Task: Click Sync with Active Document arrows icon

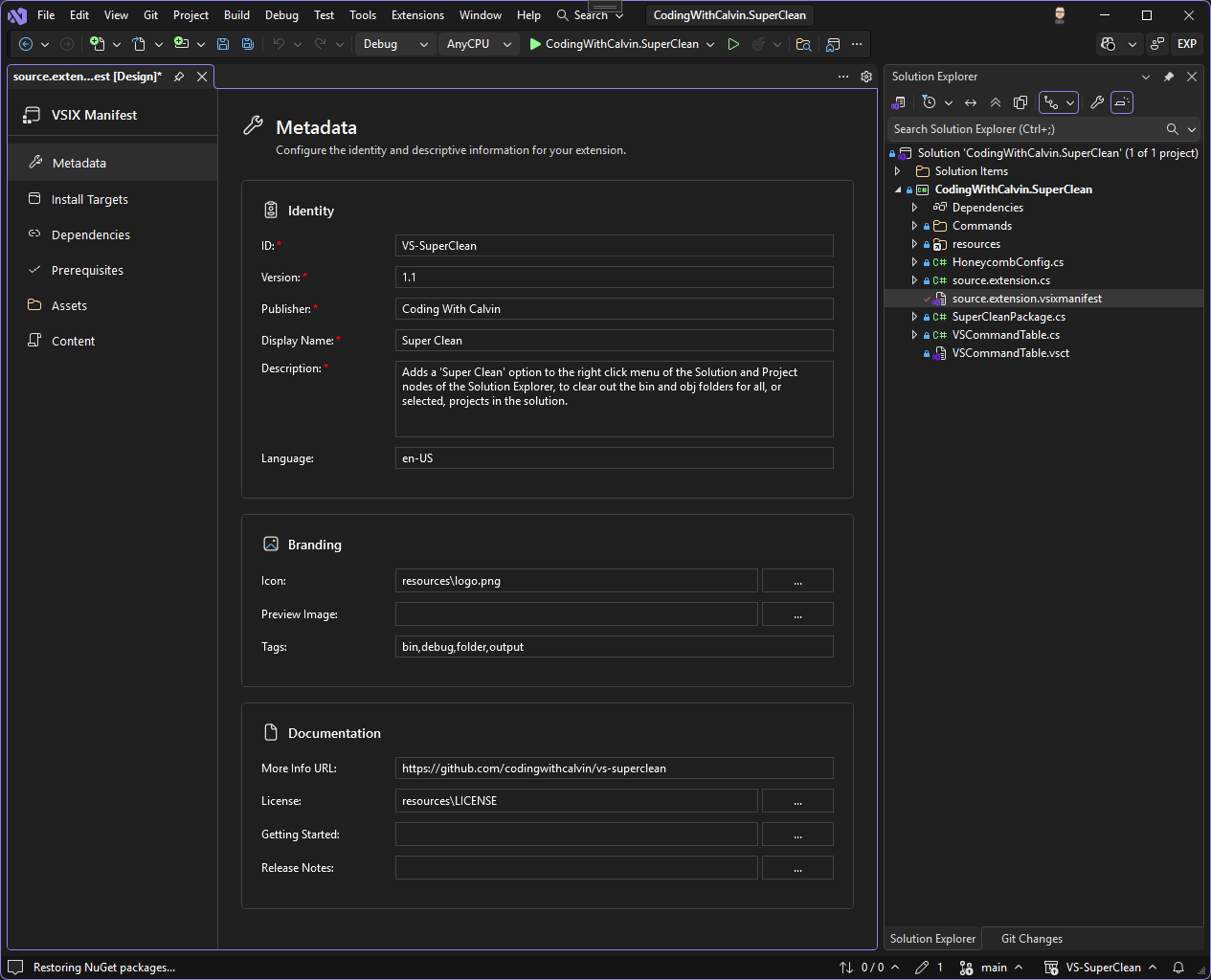Action: pos(971,102)
